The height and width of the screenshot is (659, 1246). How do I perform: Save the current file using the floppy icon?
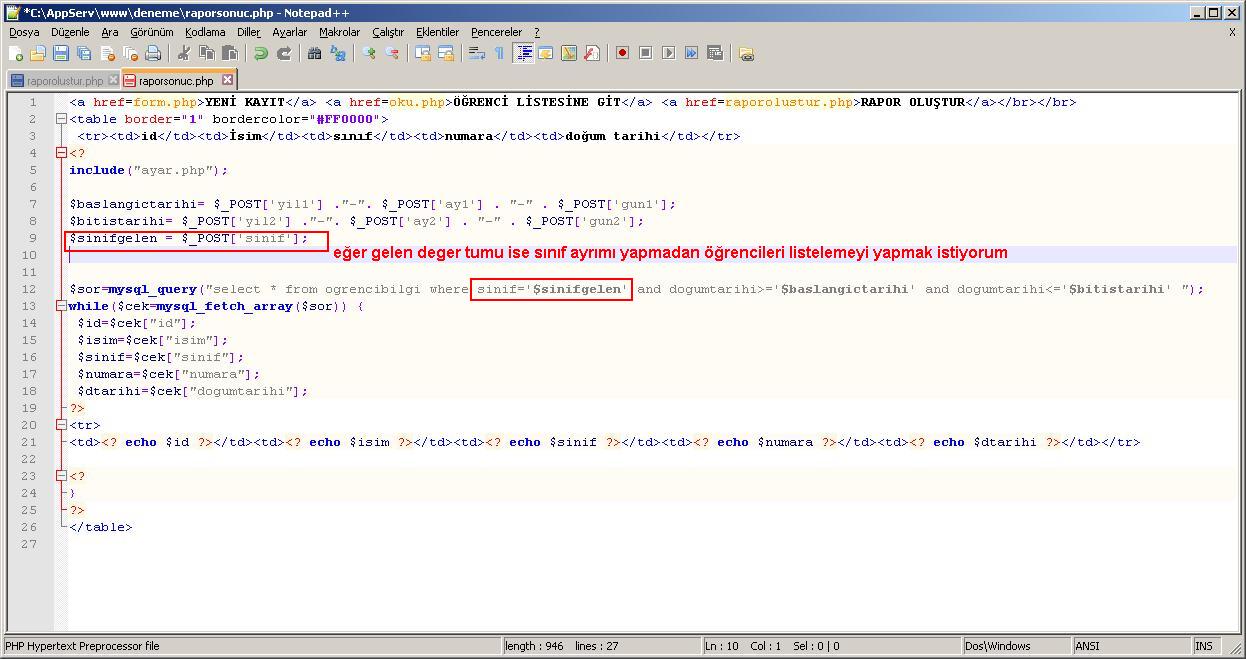tap(61, 53)
